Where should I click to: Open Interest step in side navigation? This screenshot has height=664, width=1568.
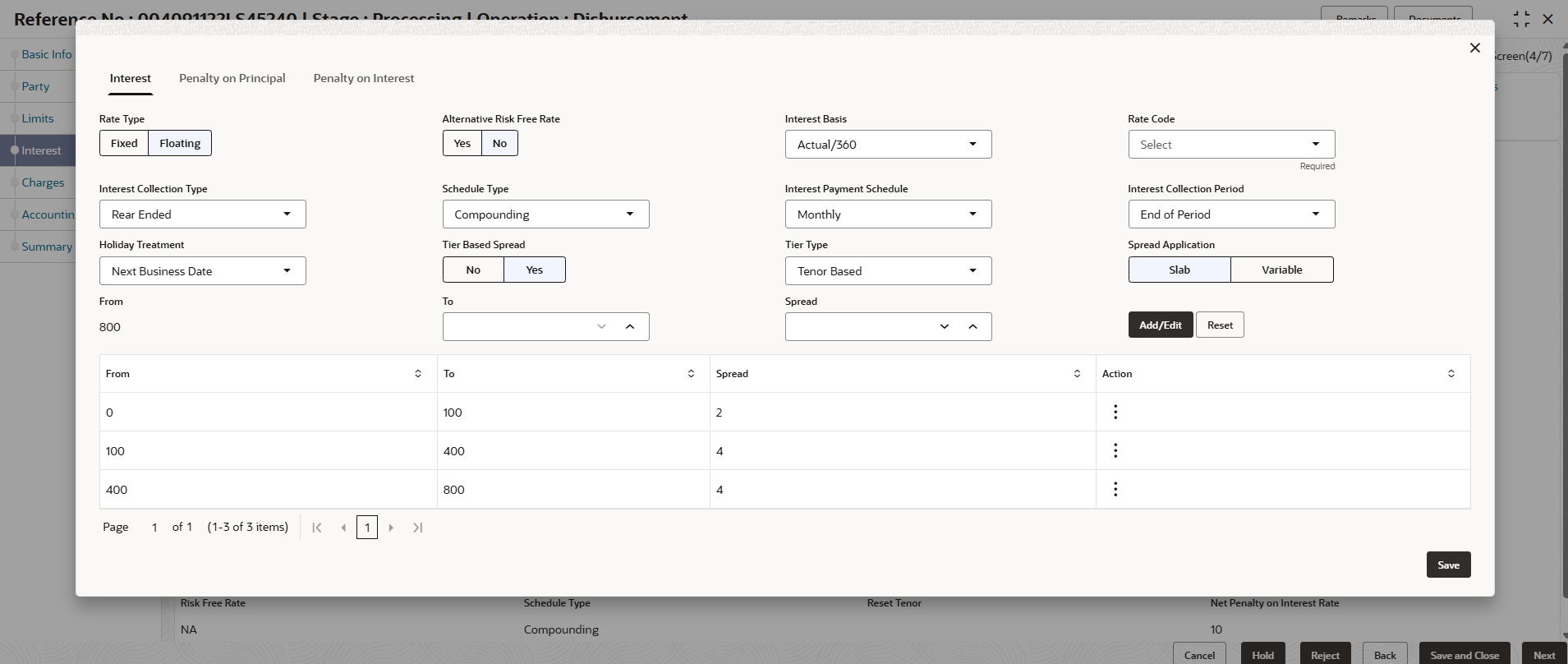coord(41,150)
